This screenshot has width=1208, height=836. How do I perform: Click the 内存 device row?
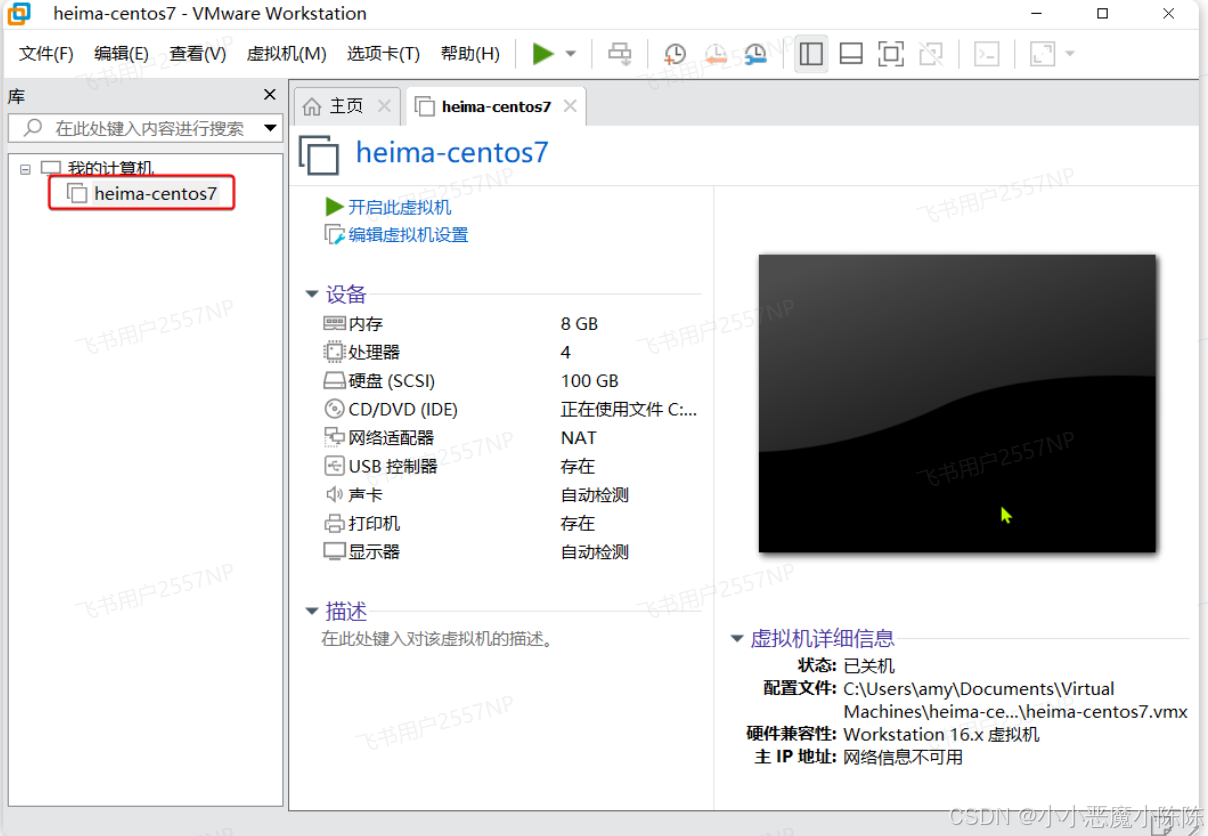(511, 324)
